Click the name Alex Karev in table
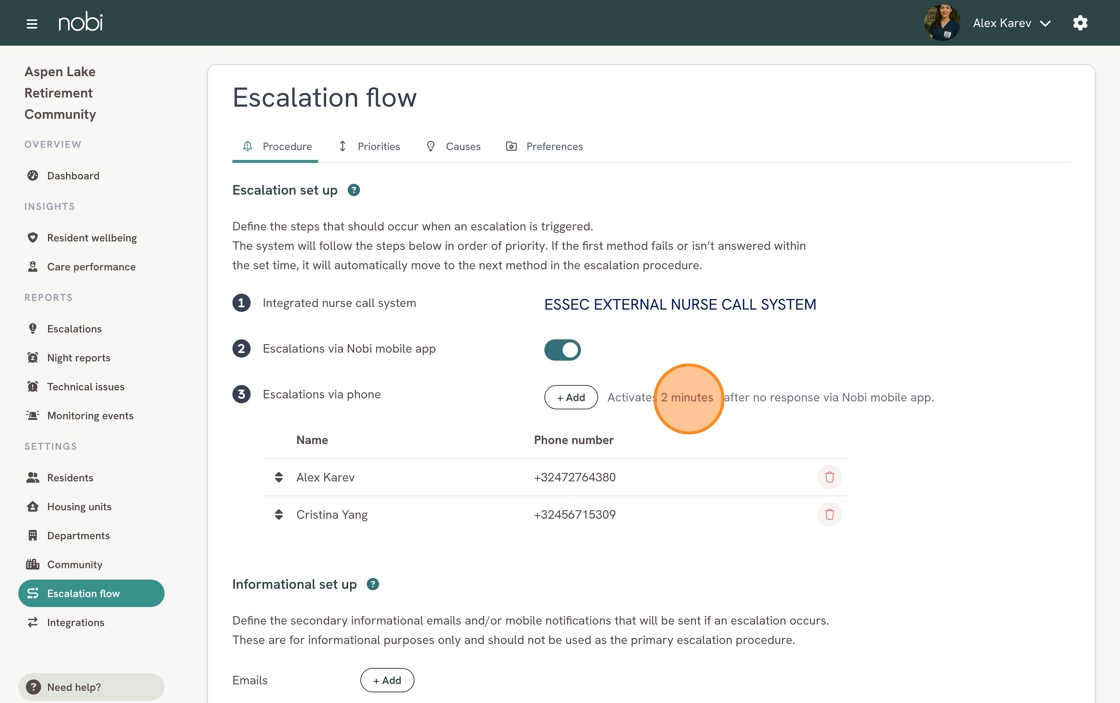The width and height of the screenshot is (1120, 703). click(x=325, y=477)
